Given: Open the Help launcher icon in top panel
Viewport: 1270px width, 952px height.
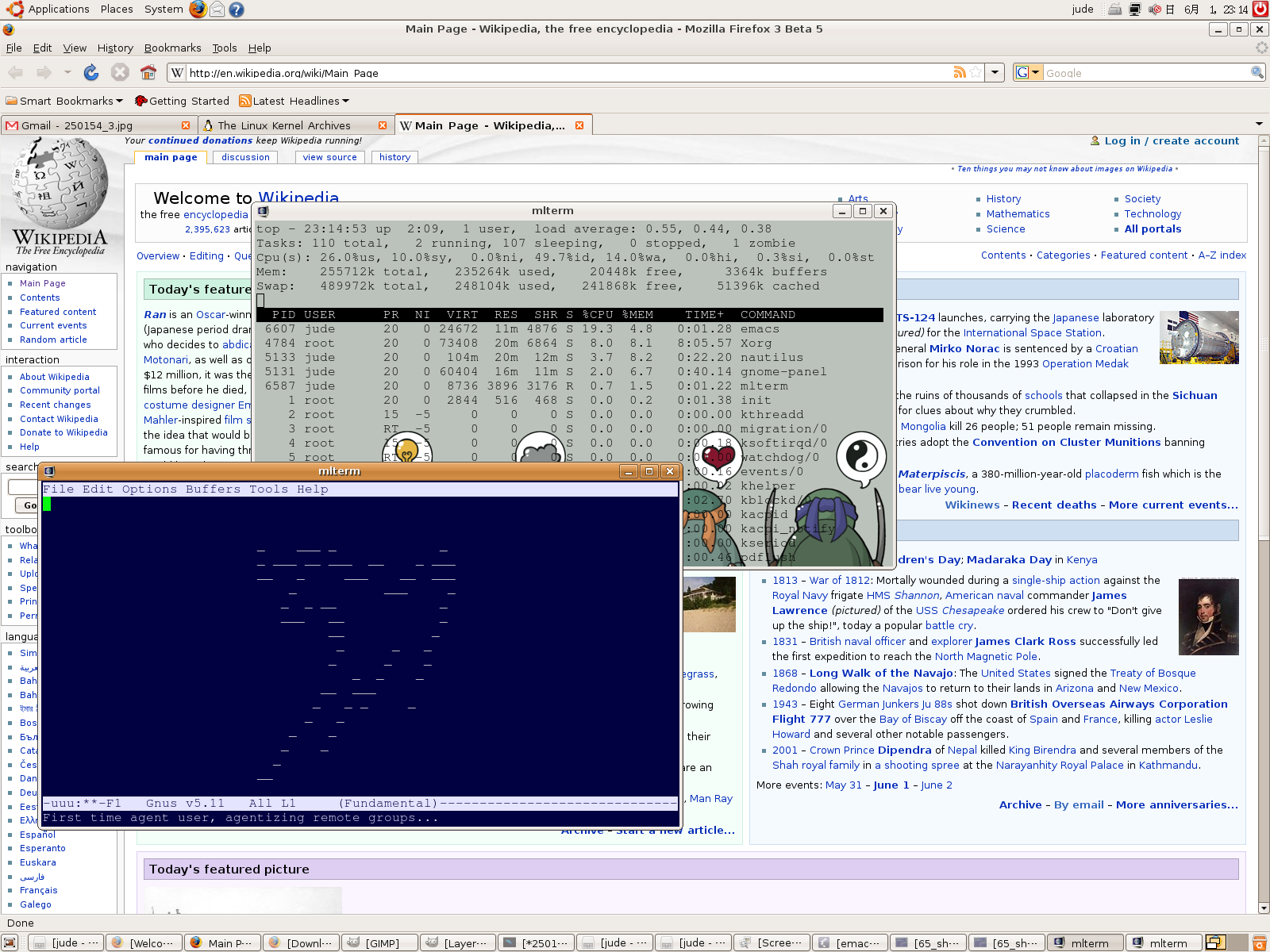Looking at the screenshot, I should coord(237,10).
